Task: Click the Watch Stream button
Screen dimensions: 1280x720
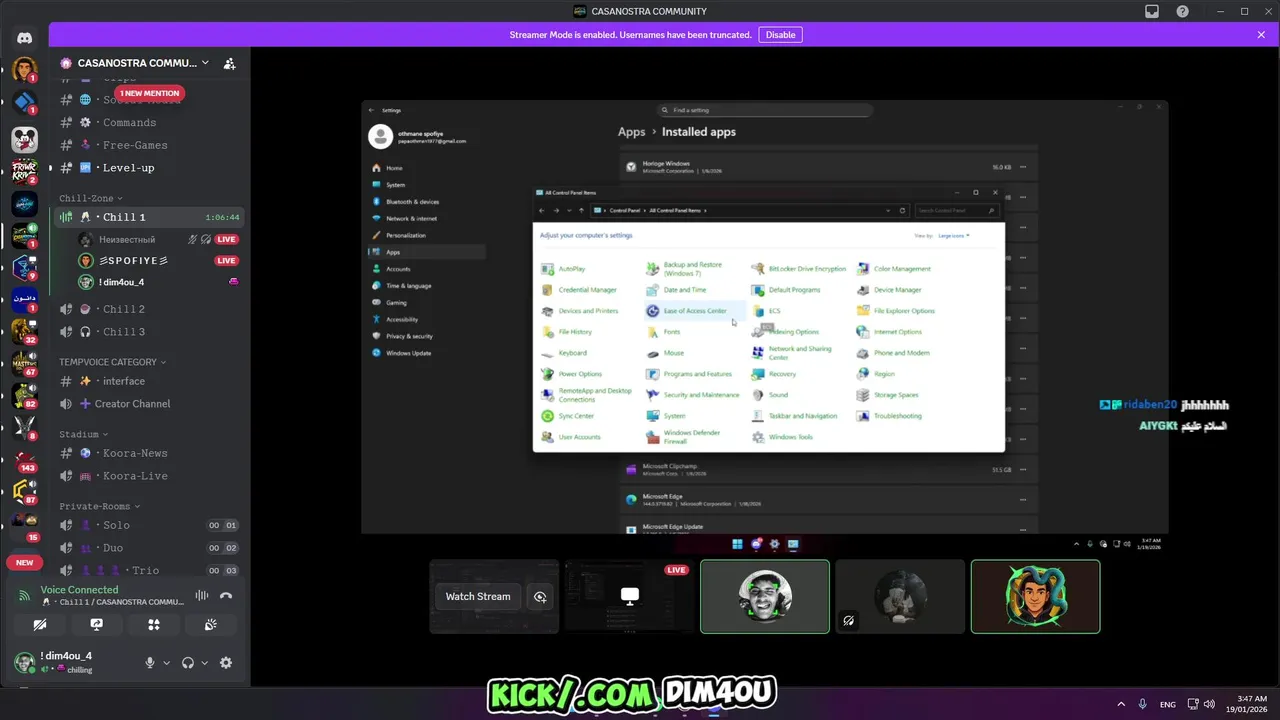Action: pyautogui.click(x=478, y=596)
